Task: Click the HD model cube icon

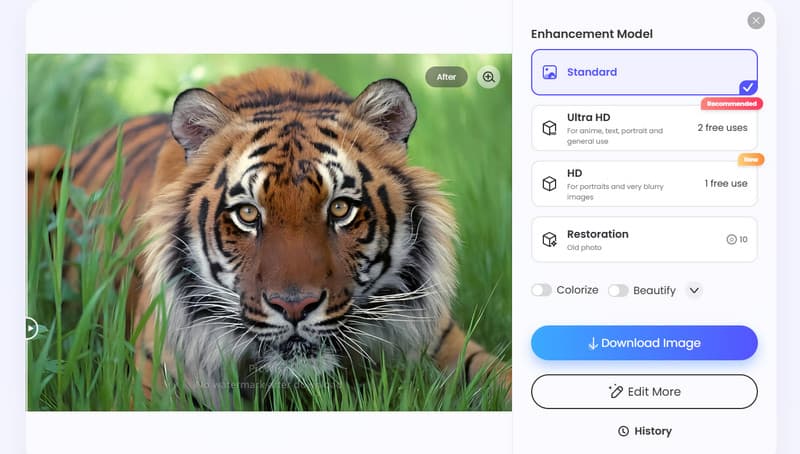Action: 549,183
